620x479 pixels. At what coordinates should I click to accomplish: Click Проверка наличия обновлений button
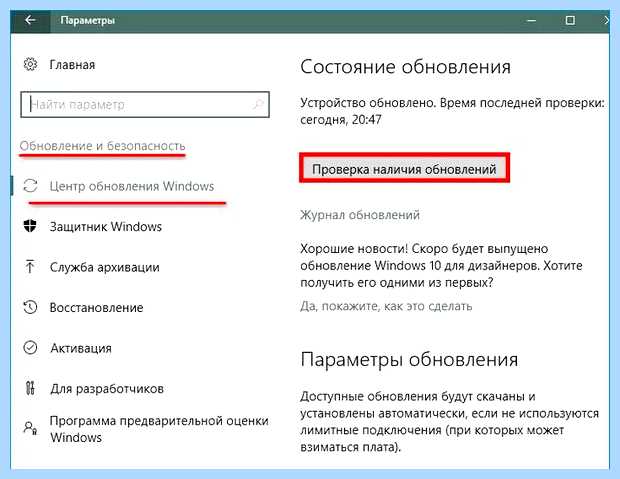[404, 169]
